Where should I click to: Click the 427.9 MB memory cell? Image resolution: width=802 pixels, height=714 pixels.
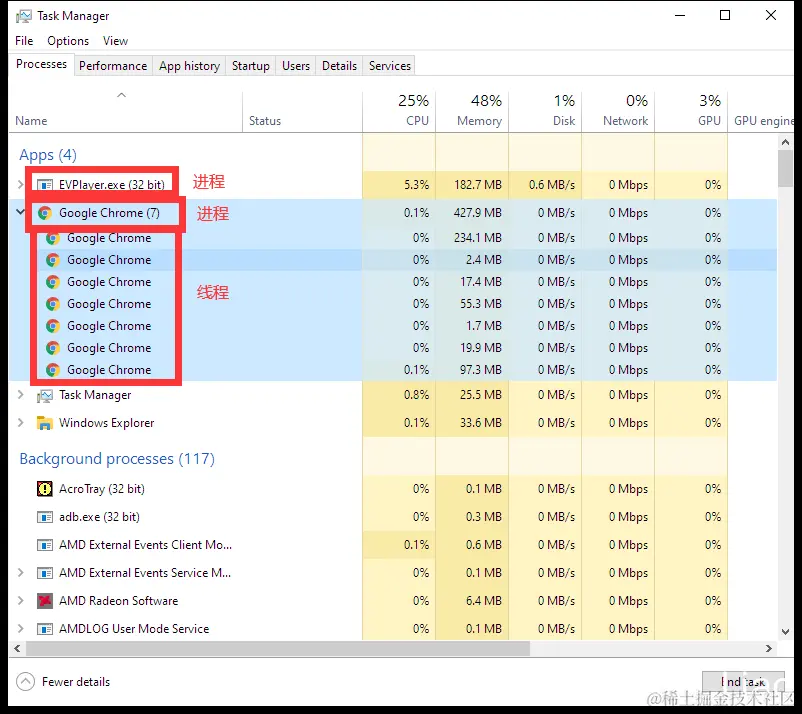point(472,213)
